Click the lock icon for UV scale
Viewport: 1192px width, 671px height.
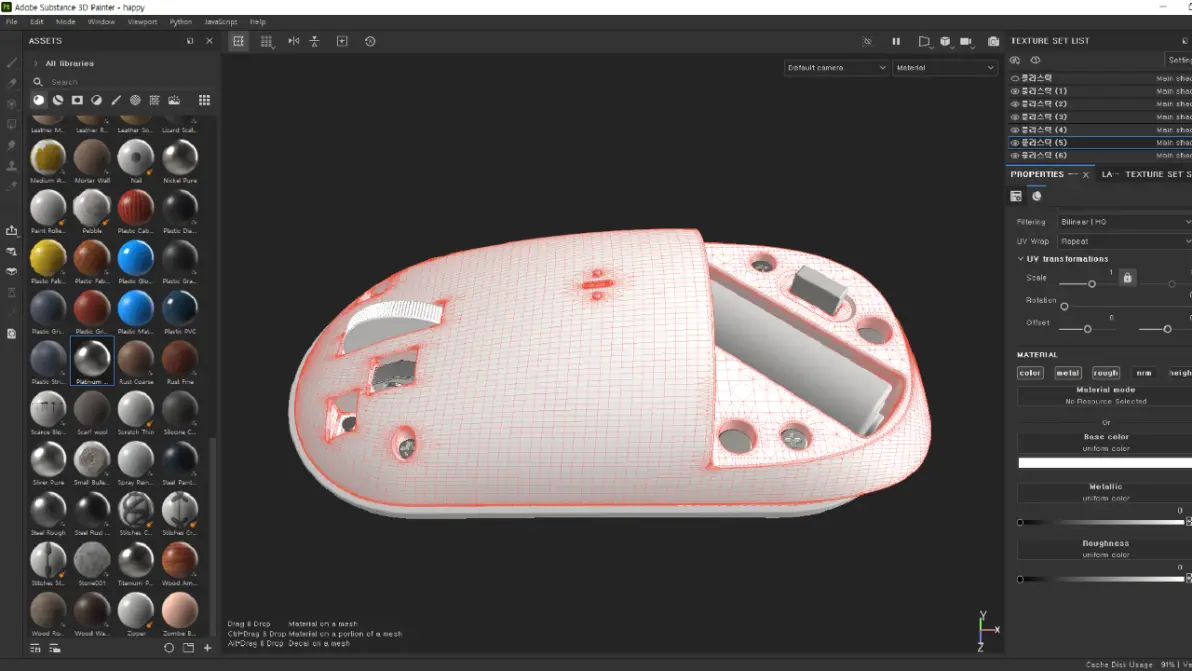point(1127,278)
